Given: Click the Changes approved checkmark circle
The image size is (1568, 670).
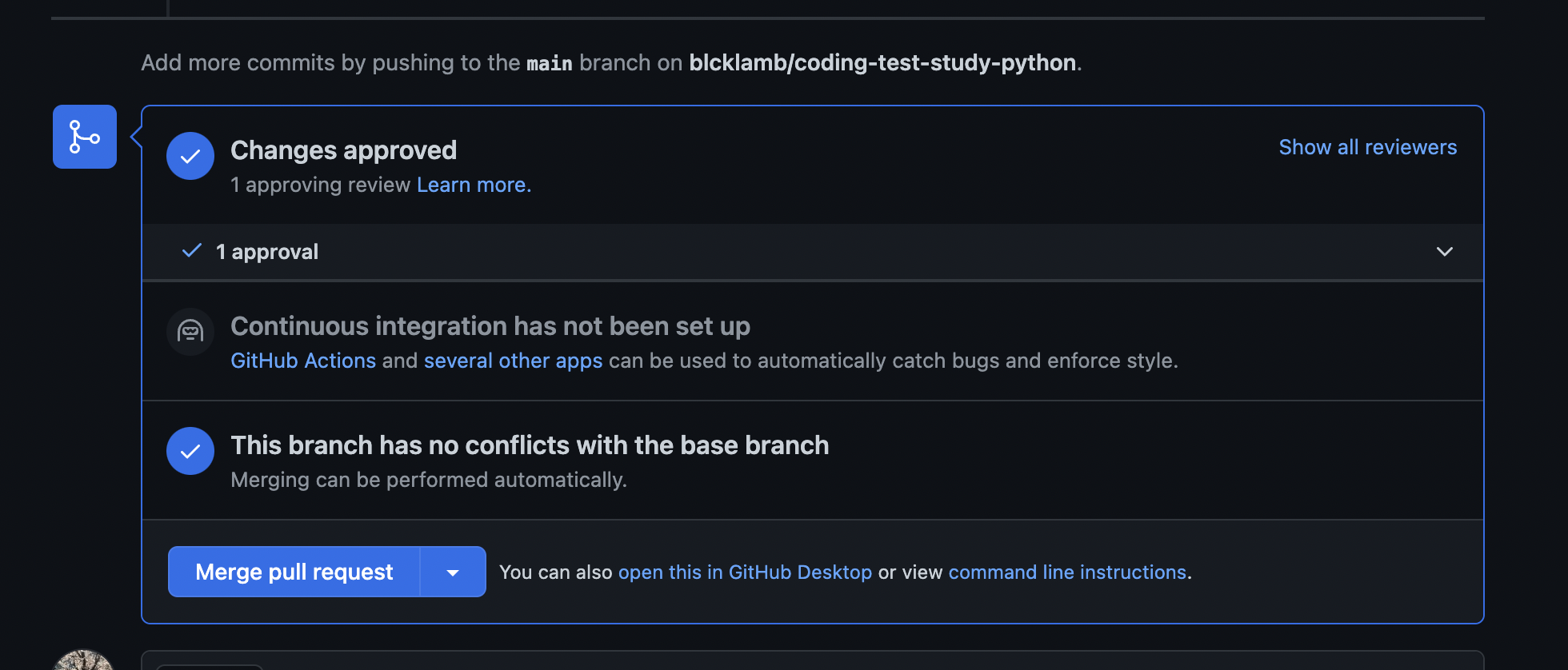Looking at the screenshot, I should (x=190, y=156).
